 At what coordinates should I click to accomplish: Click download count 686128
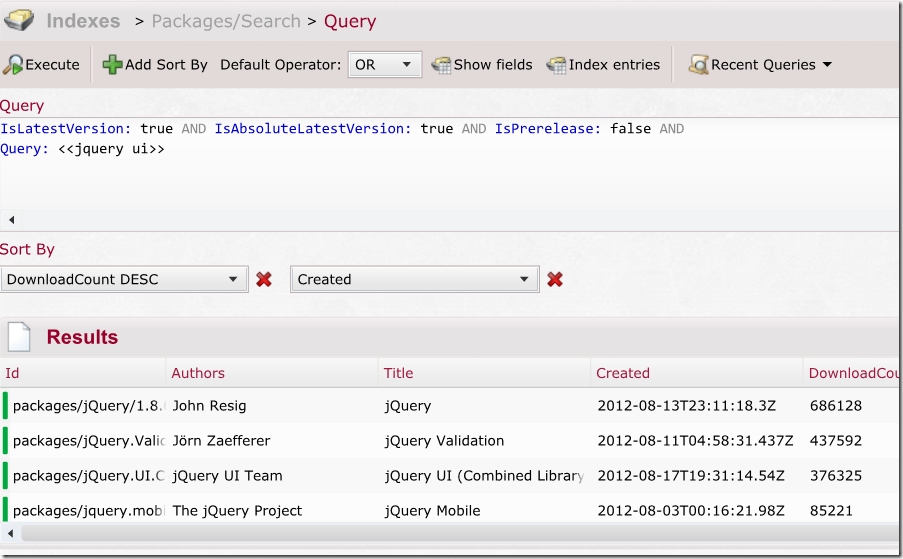coord(836,406)
